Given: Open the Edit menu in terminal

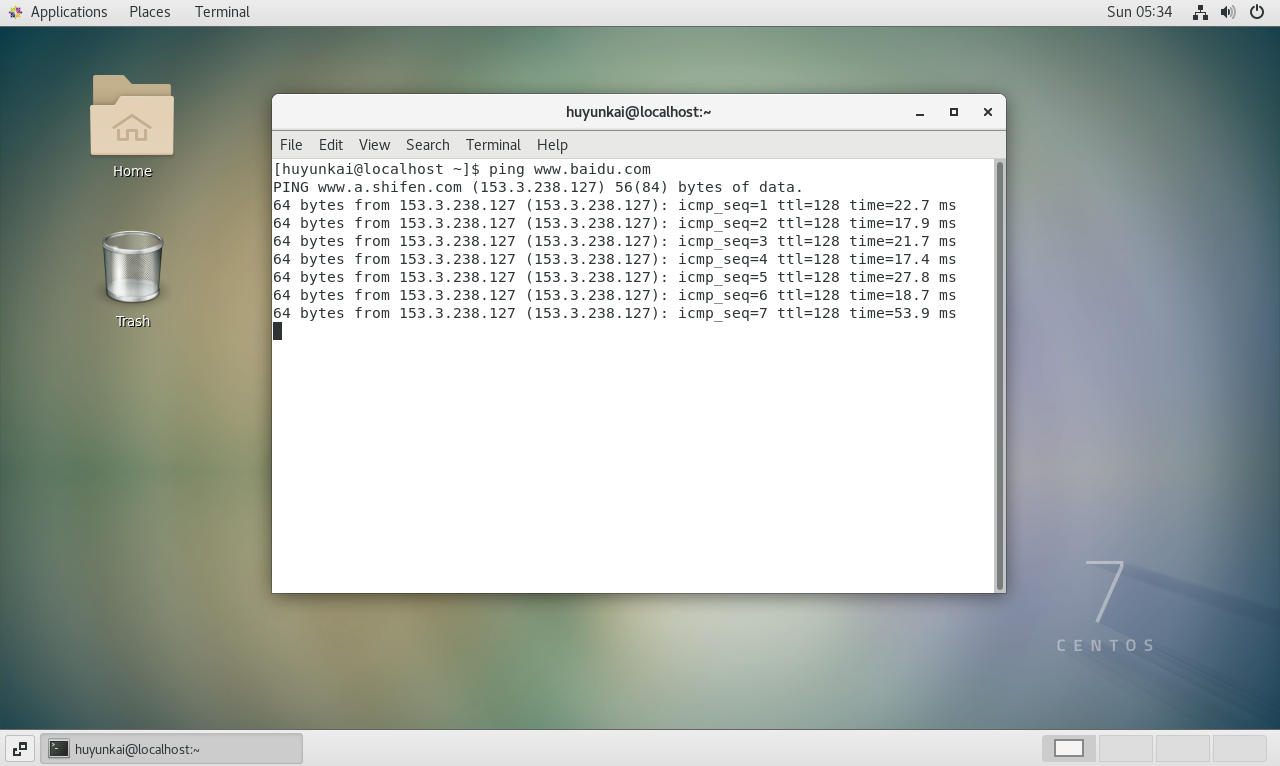Looking at the screenshot, I should click(x=331, y=145).
